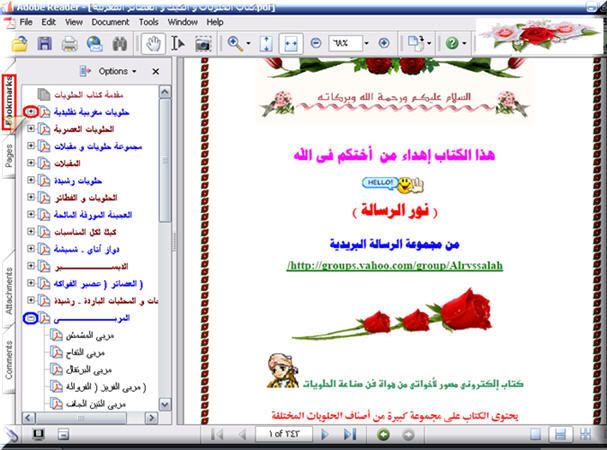607x450 pixels.
Task: Select the text Select tool
Action: (178, 43)
